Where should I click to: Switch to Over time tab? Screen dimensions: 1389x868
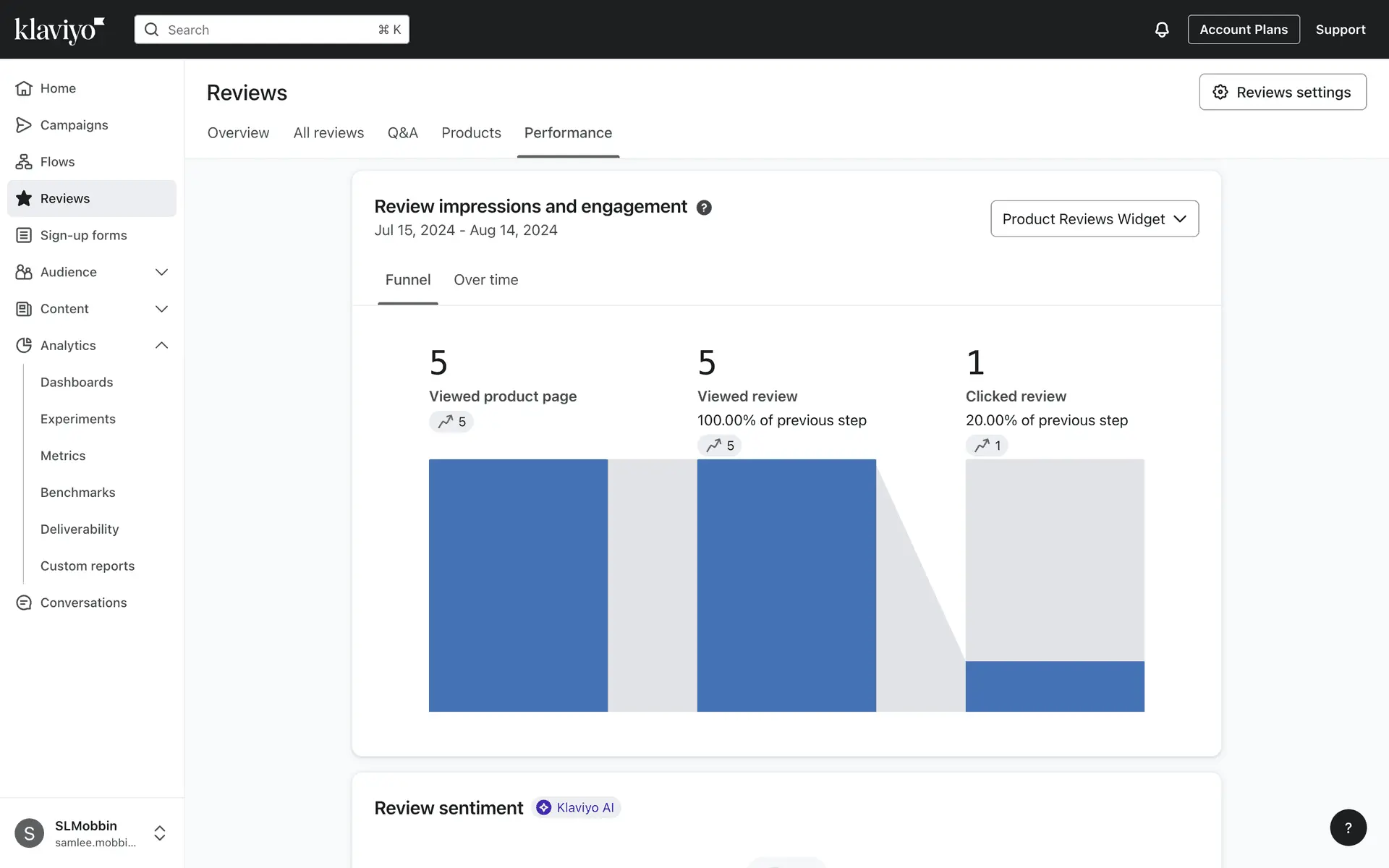[x=485, y=280]
